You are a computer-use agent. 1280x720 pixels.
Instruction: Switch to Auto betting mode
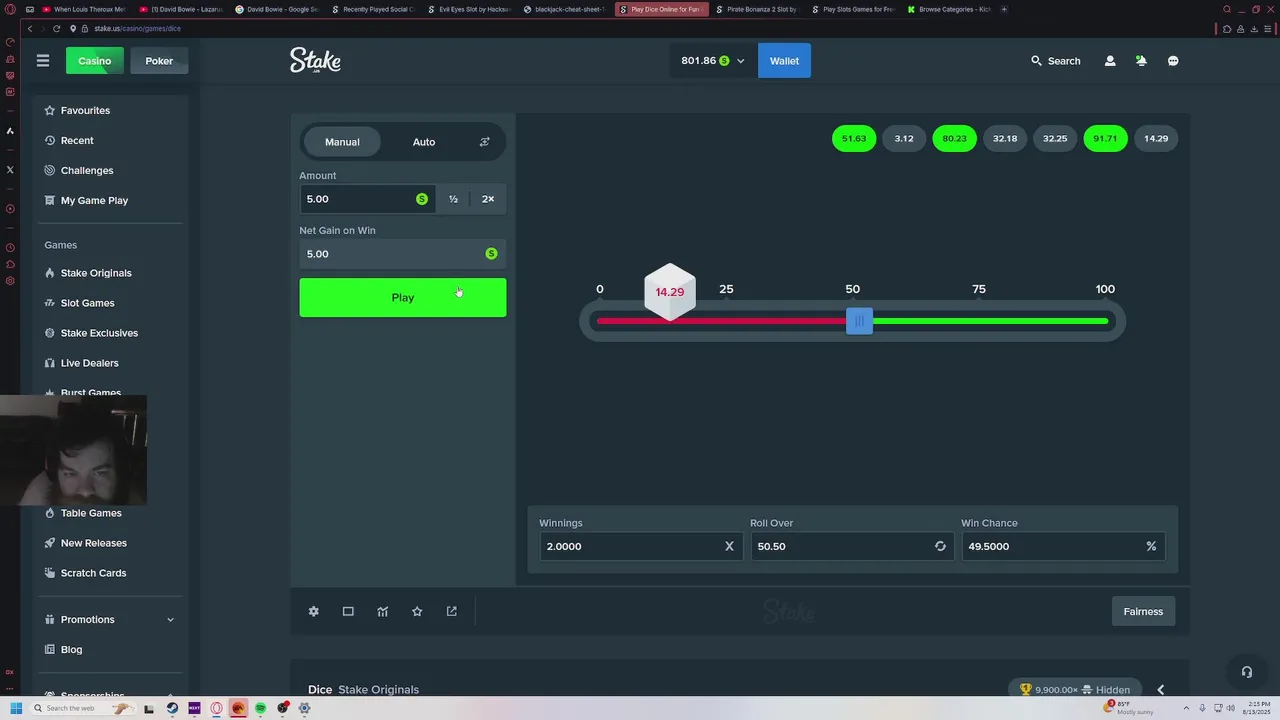coord(424,142)
